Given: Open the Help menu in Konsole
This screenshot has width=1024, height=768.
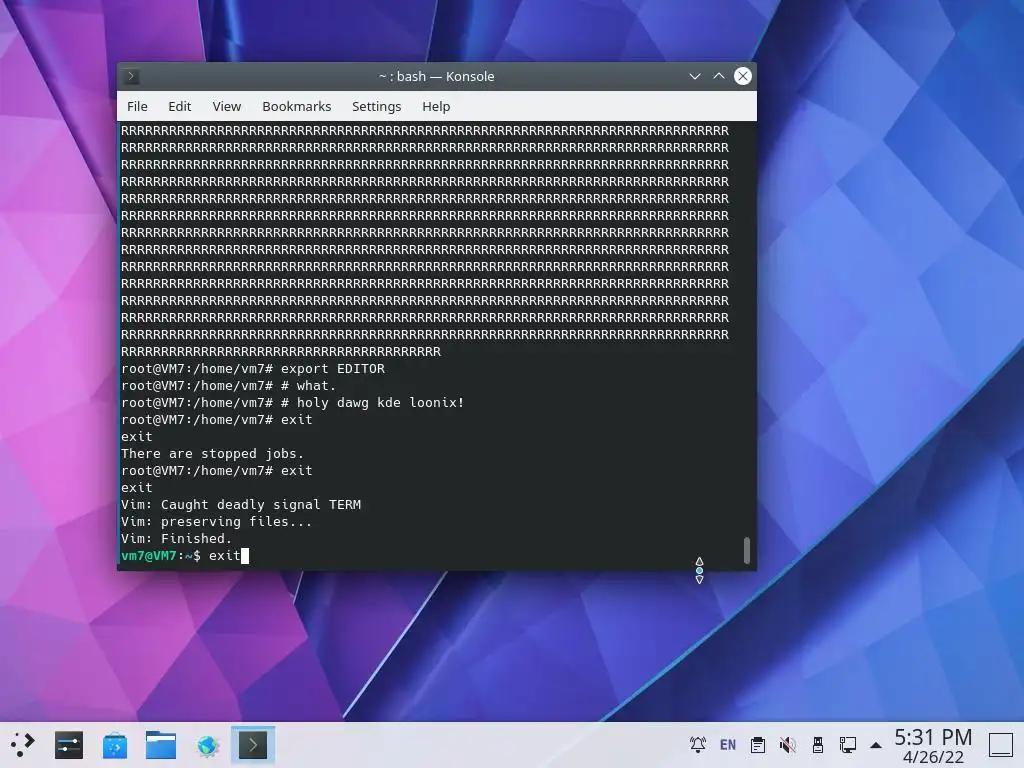Looking at the screenshot, I should [436, 106].
